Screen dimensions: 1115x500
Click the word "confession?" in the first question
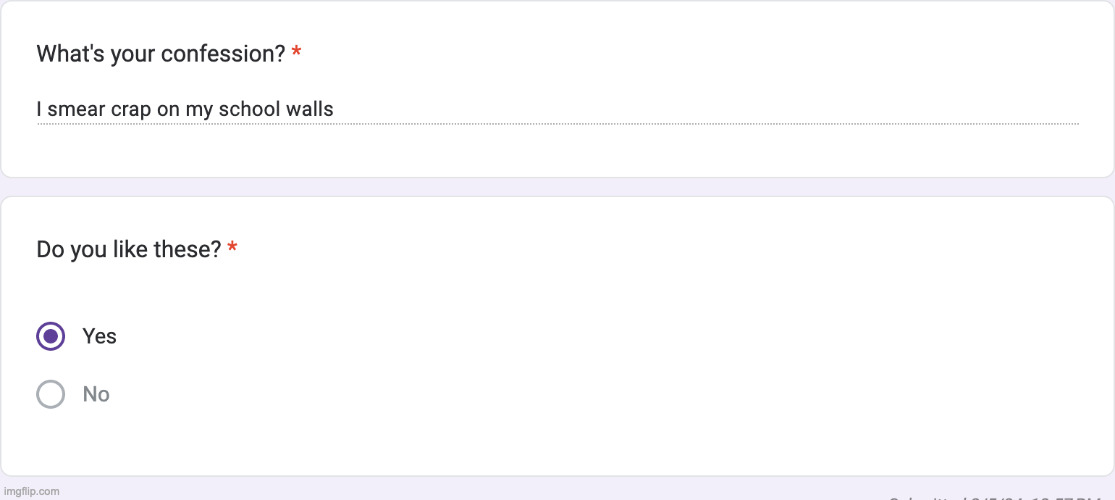tap(229, 54)
